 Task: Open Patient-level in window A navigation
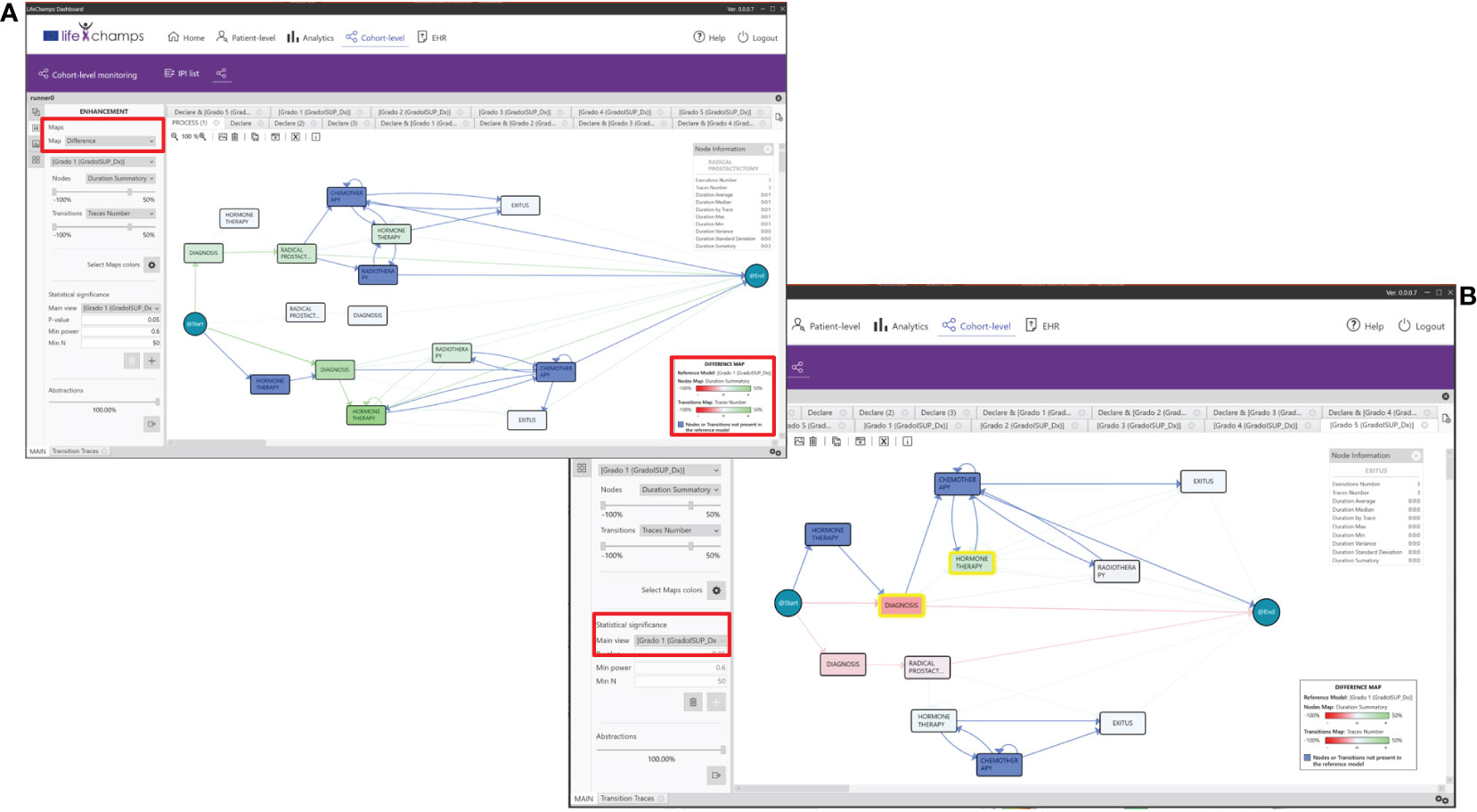click(246, 37)
